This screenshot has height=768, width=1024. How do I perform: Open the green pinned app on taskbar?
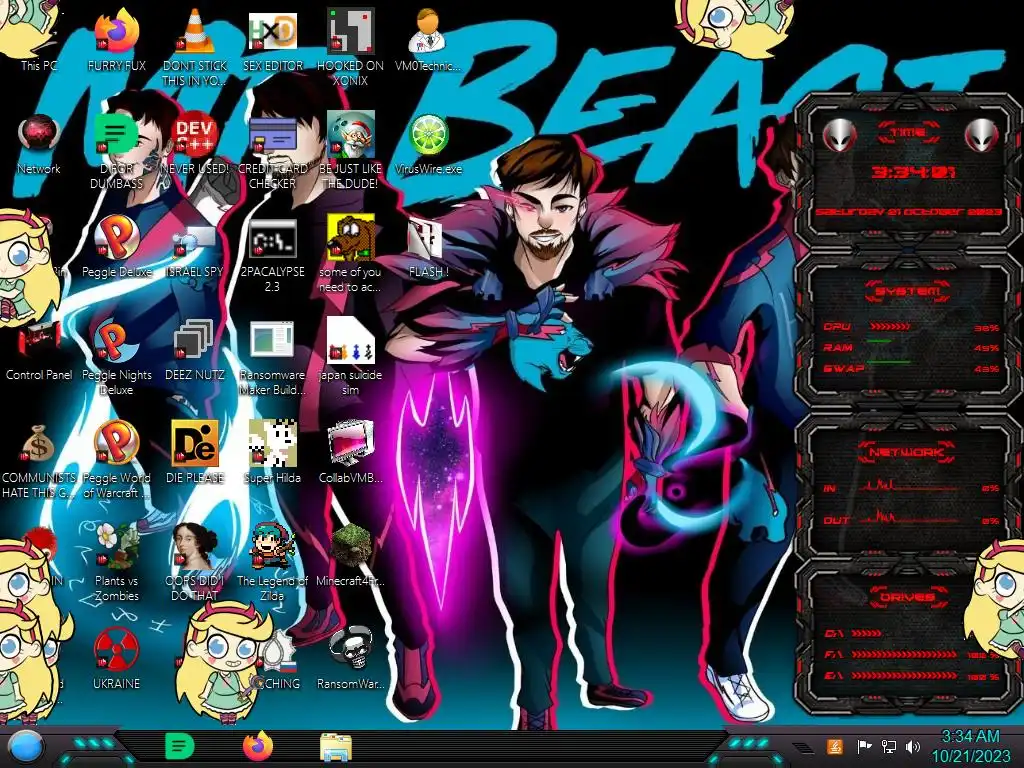click(x=179, y=746)
